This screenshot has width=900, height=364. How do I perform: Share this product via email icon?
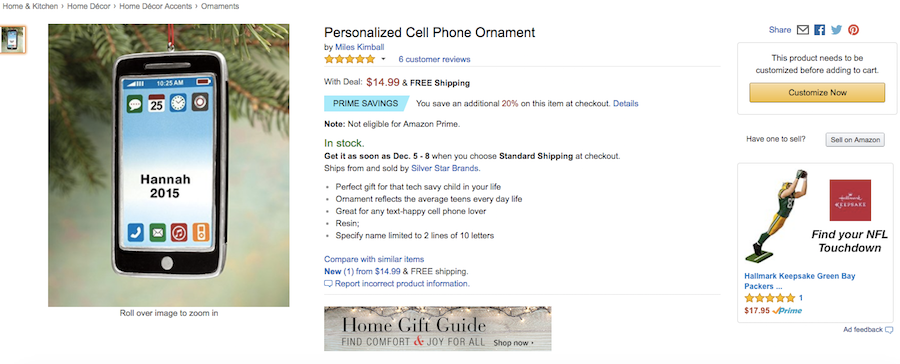point(802,30)
